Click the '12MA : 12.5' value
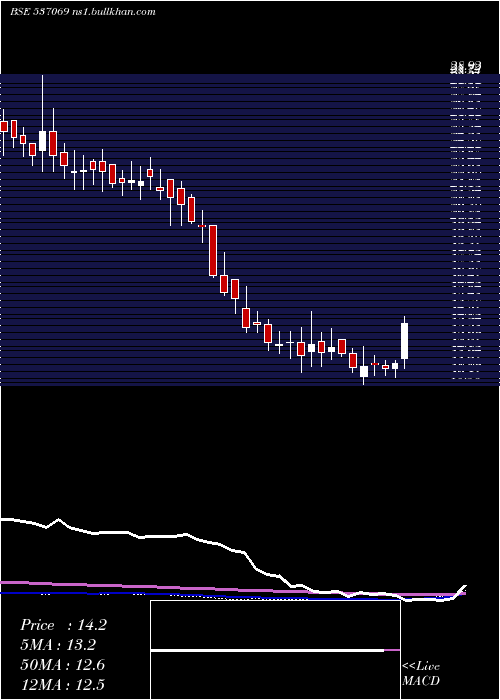The height and width of the screenshot is (700, 500). tap(63, 684)
